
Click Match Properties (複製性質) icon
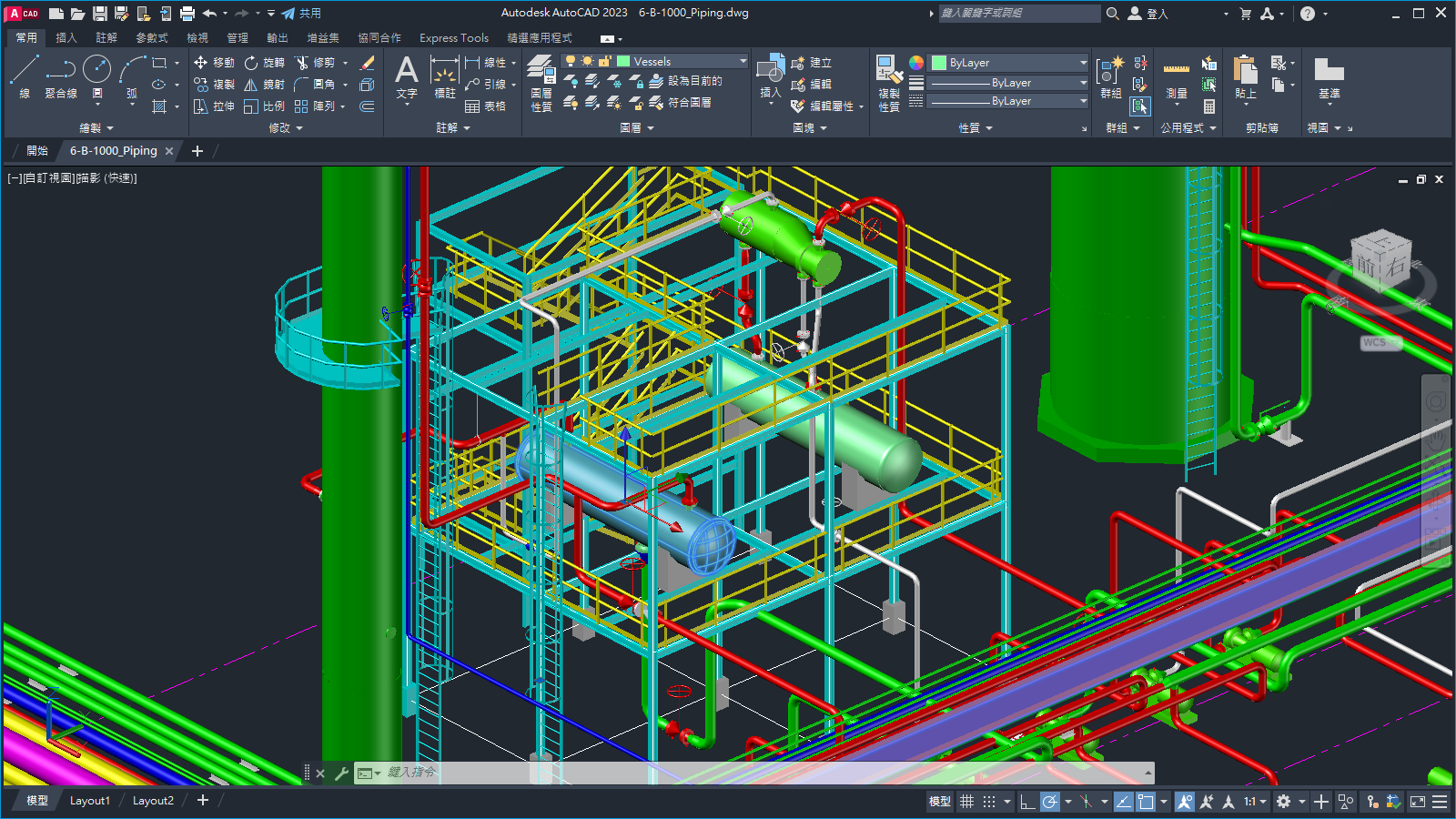(x=889, y=83)
